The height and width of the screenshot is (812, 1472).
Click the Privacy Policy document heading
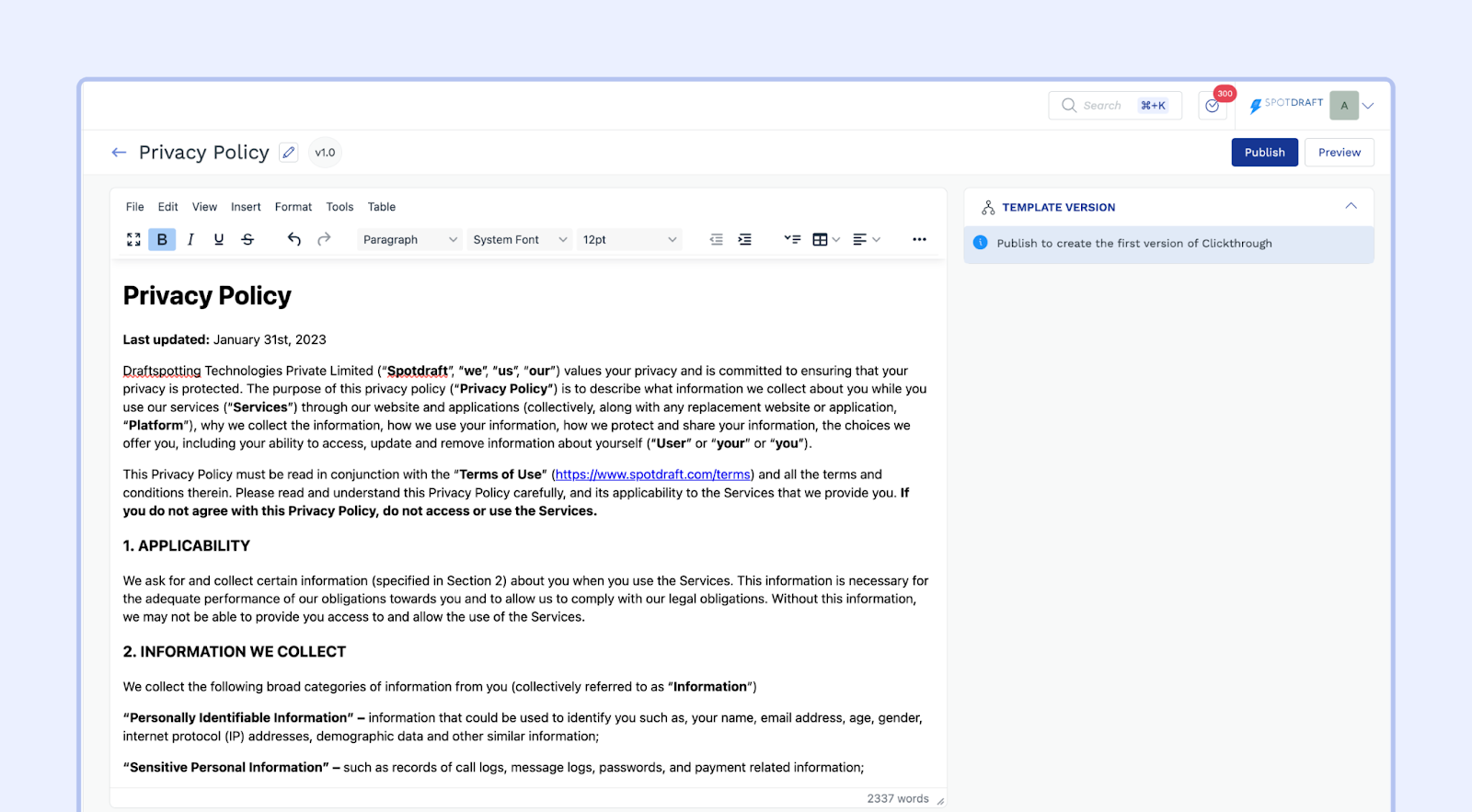[207, 296]
